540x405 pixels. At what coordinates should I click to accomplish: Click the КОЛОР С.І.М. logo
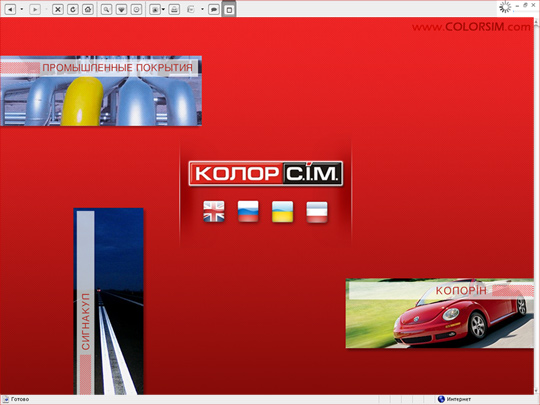[266, 174]
